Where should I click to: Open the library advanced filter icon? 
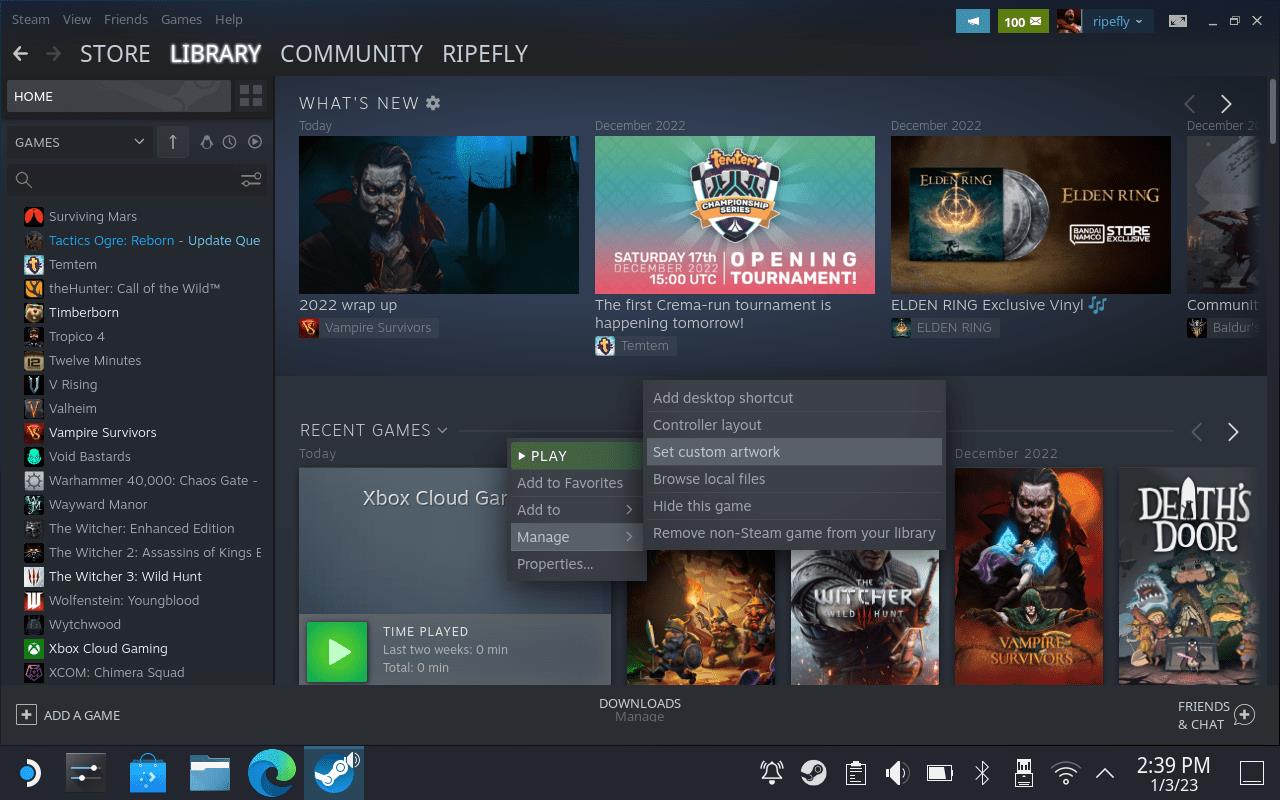tap(251, 180)
